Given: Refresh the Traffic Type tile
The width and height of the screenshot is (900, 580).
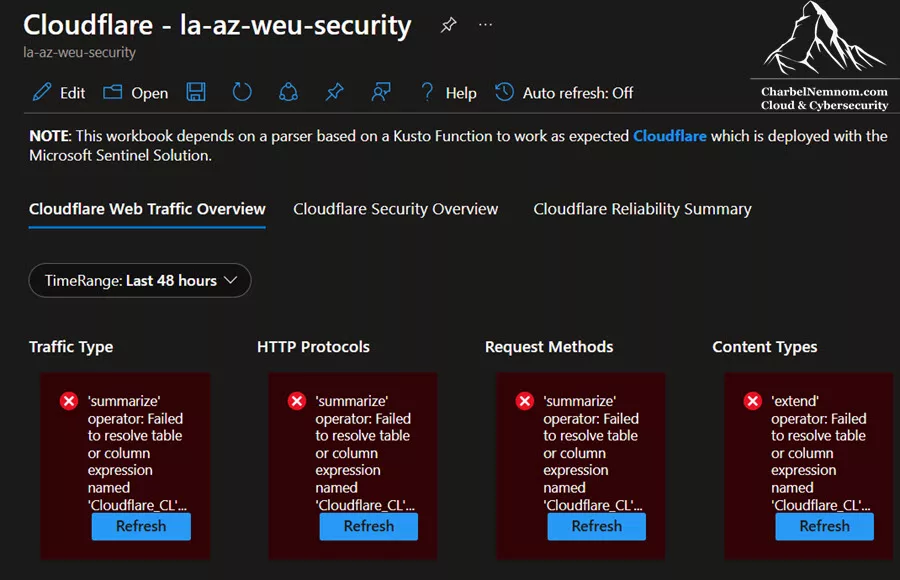Looking at the screenshot, I should (x=141, y=526).
